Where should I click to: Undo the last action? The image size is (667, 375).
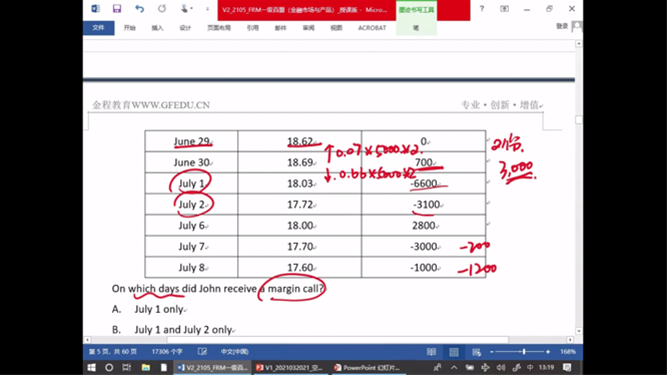140,9
